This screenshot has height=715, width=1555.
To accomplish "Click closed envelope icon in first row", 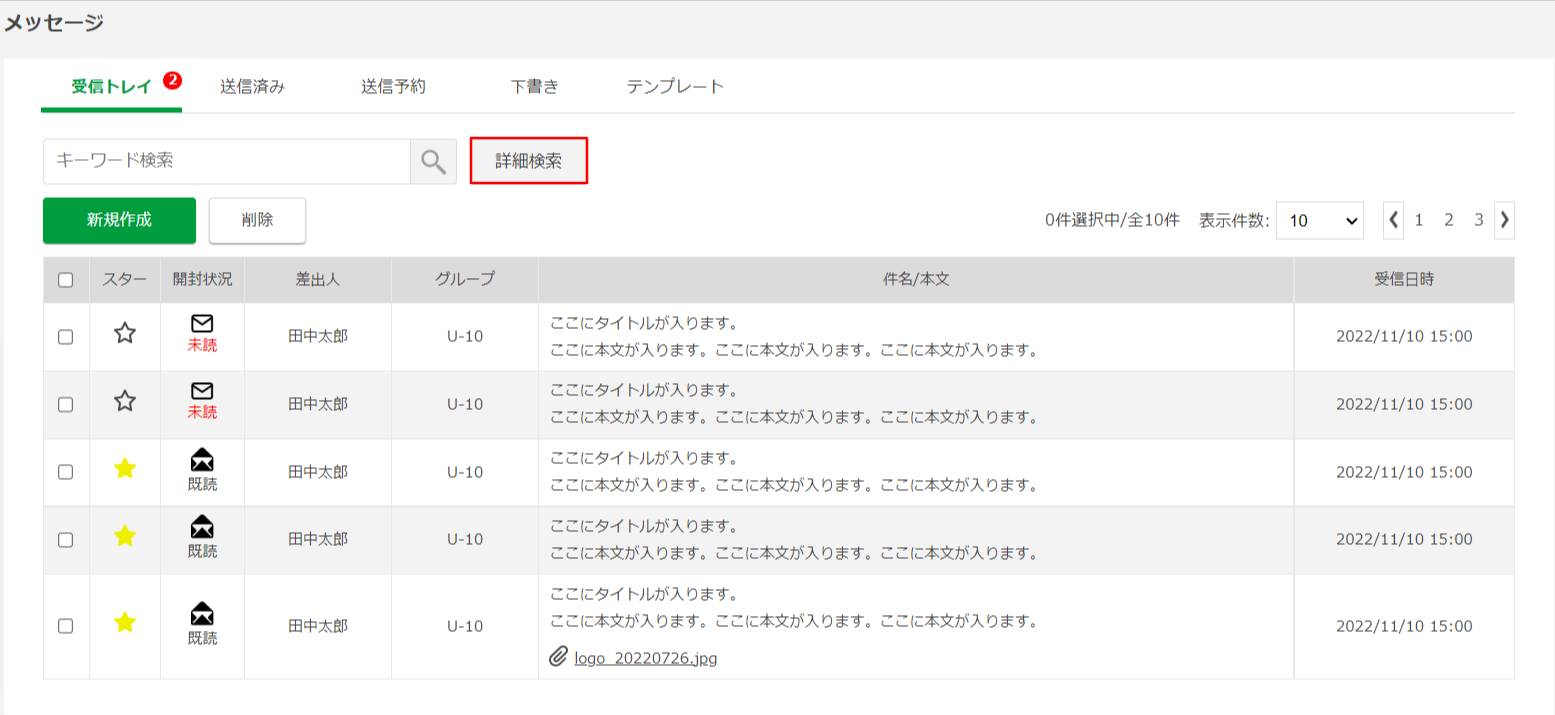I will [202, 324].
